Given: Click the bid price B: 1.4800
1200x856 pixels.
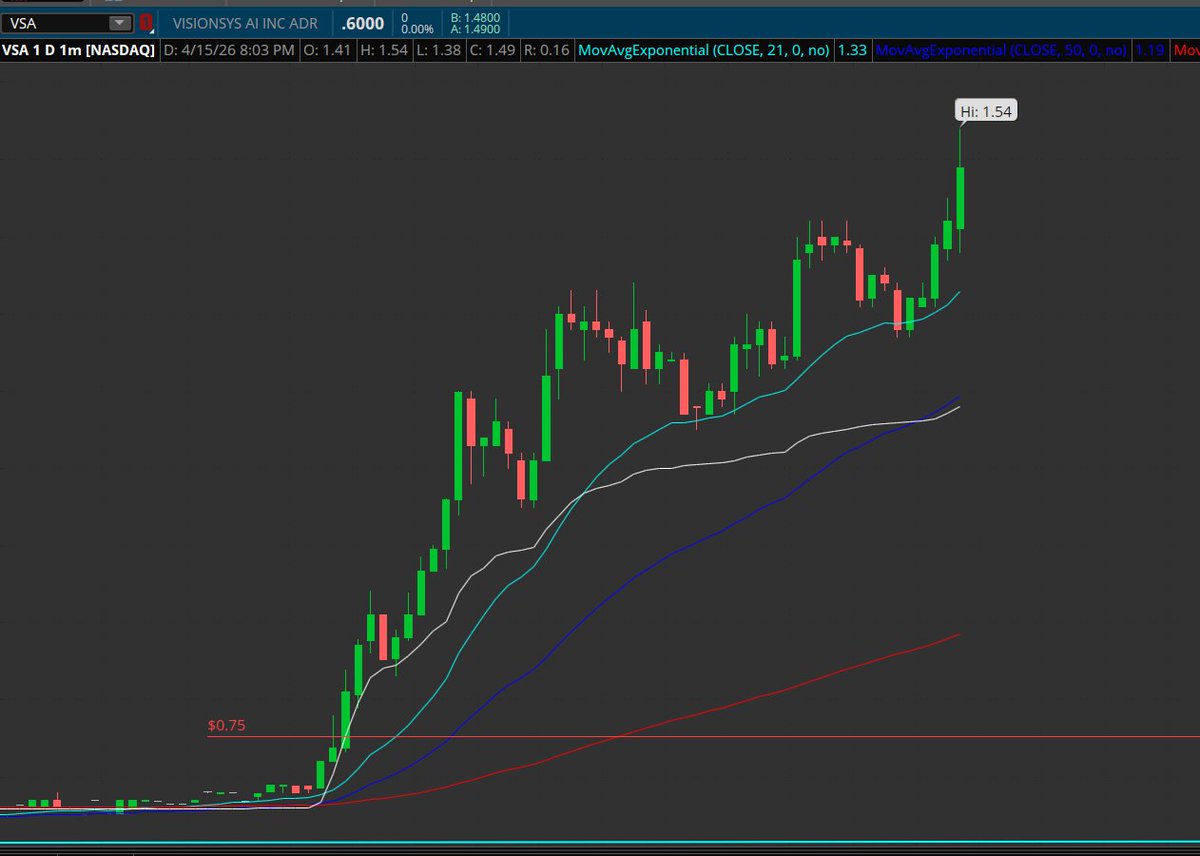Looking at the screenshot, I should pos(476,17).
